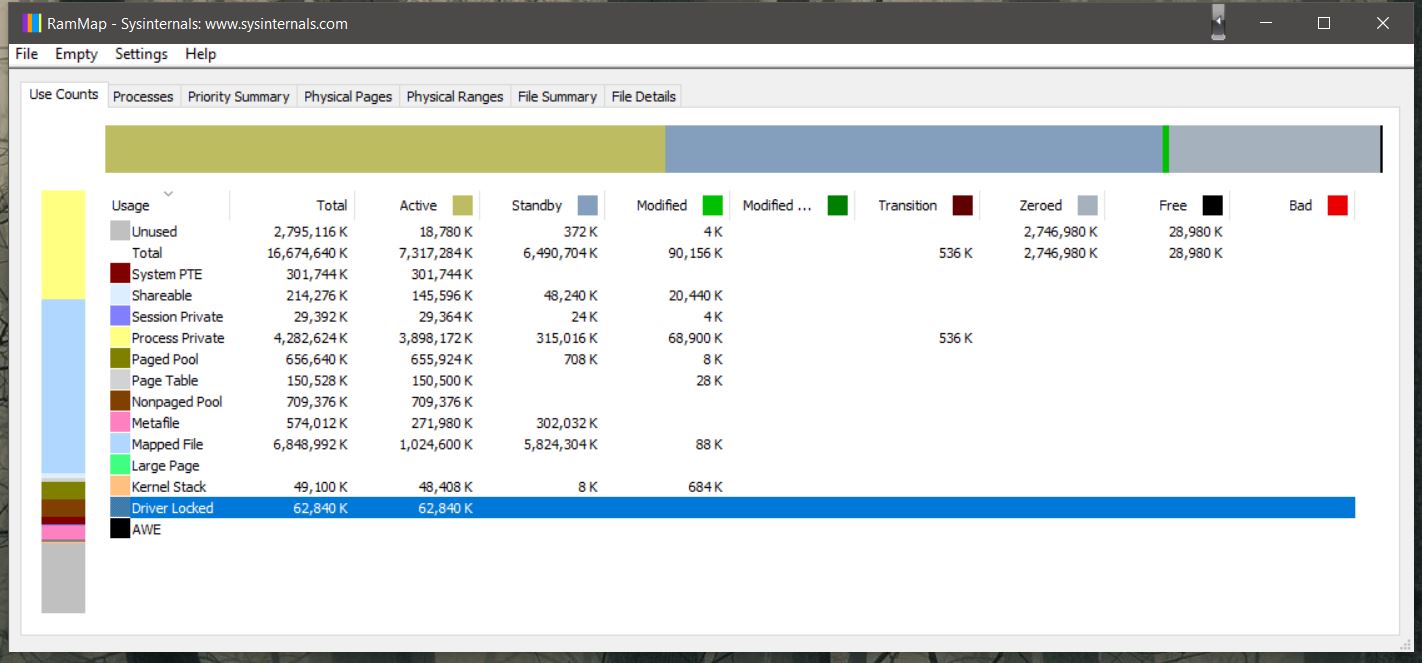Click the pin icon in title bar
The height and width of the screenshot is (663, 1422).
click(1217, 22)
